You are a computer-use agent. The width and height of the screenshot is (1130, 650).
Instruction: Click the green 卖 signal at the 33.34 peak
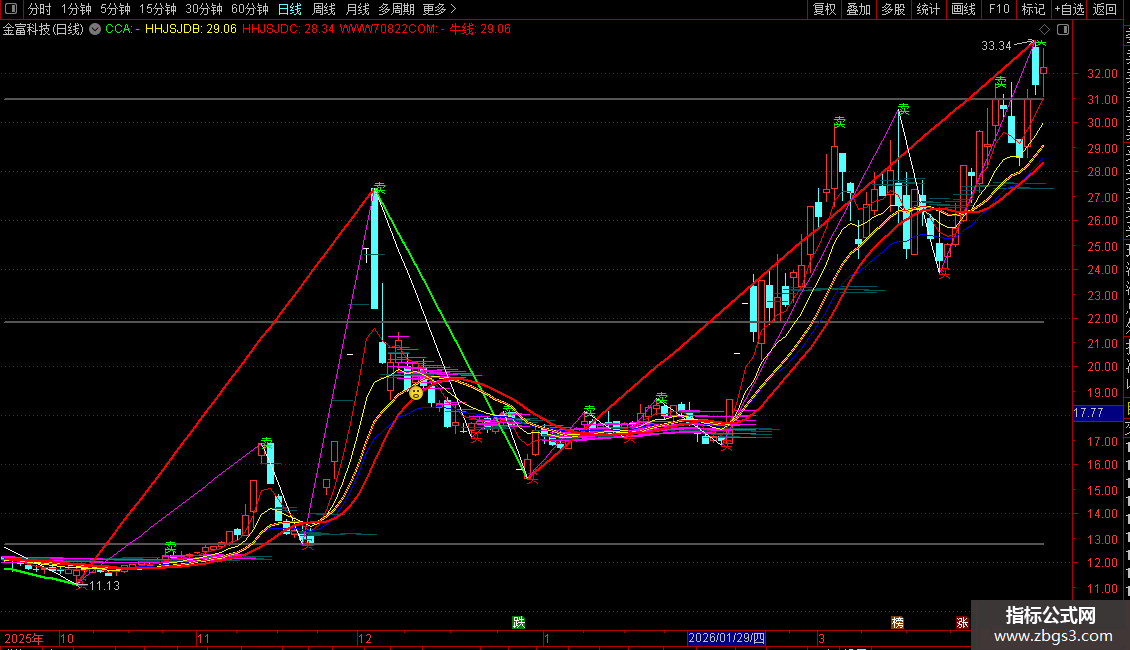[1041, 45]
